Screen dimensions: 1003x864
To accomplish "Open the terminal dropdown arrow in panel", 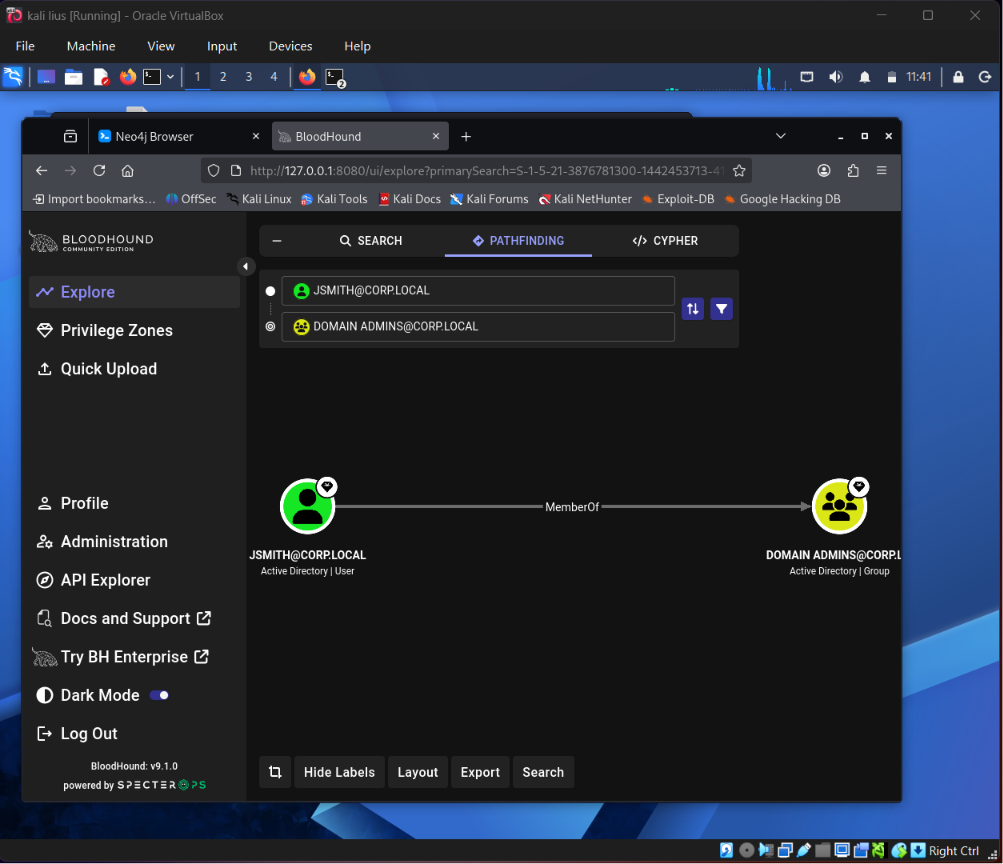I will (x=170, y=77).
